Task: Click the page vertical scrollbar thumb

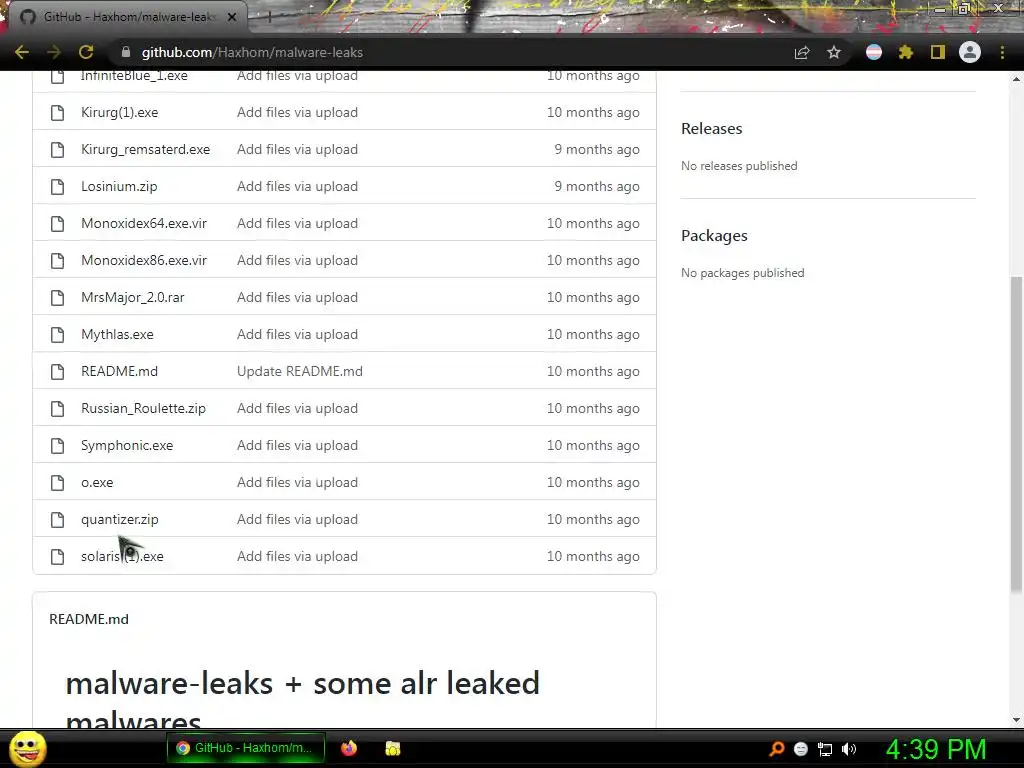Action: click(1016, 434)
